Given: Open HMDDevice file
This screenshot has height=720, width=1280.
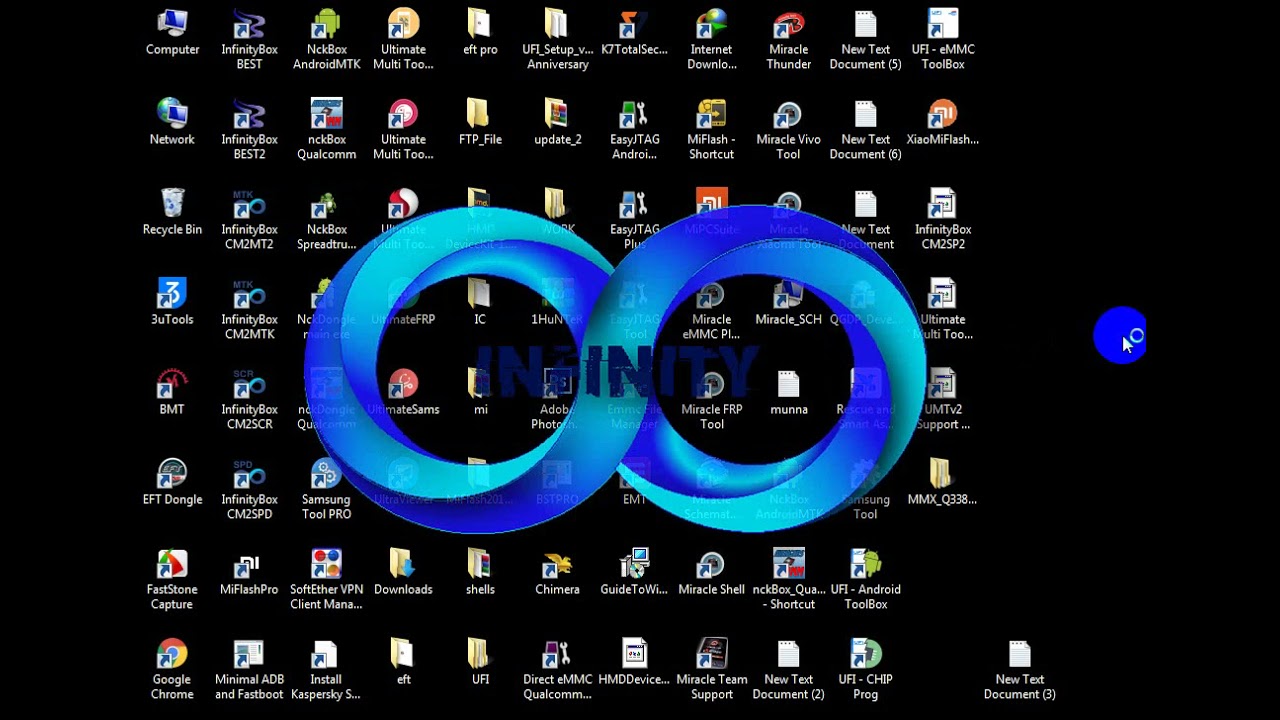Looking at the screenshot, I should (634, 664).
